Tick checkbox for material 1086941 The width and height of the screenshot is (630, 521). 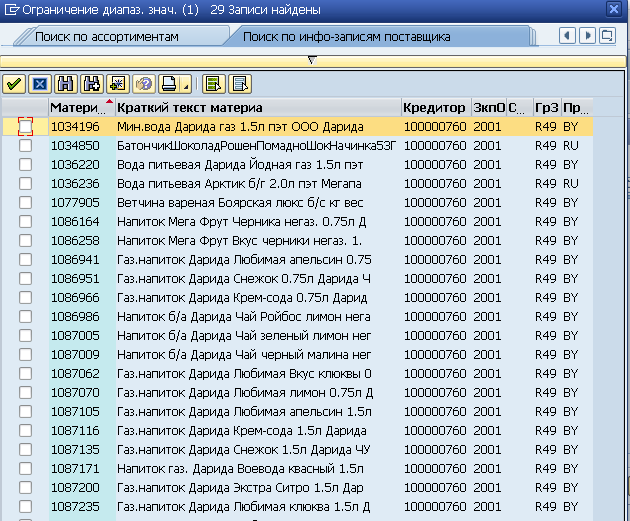(x=25, y=259)
